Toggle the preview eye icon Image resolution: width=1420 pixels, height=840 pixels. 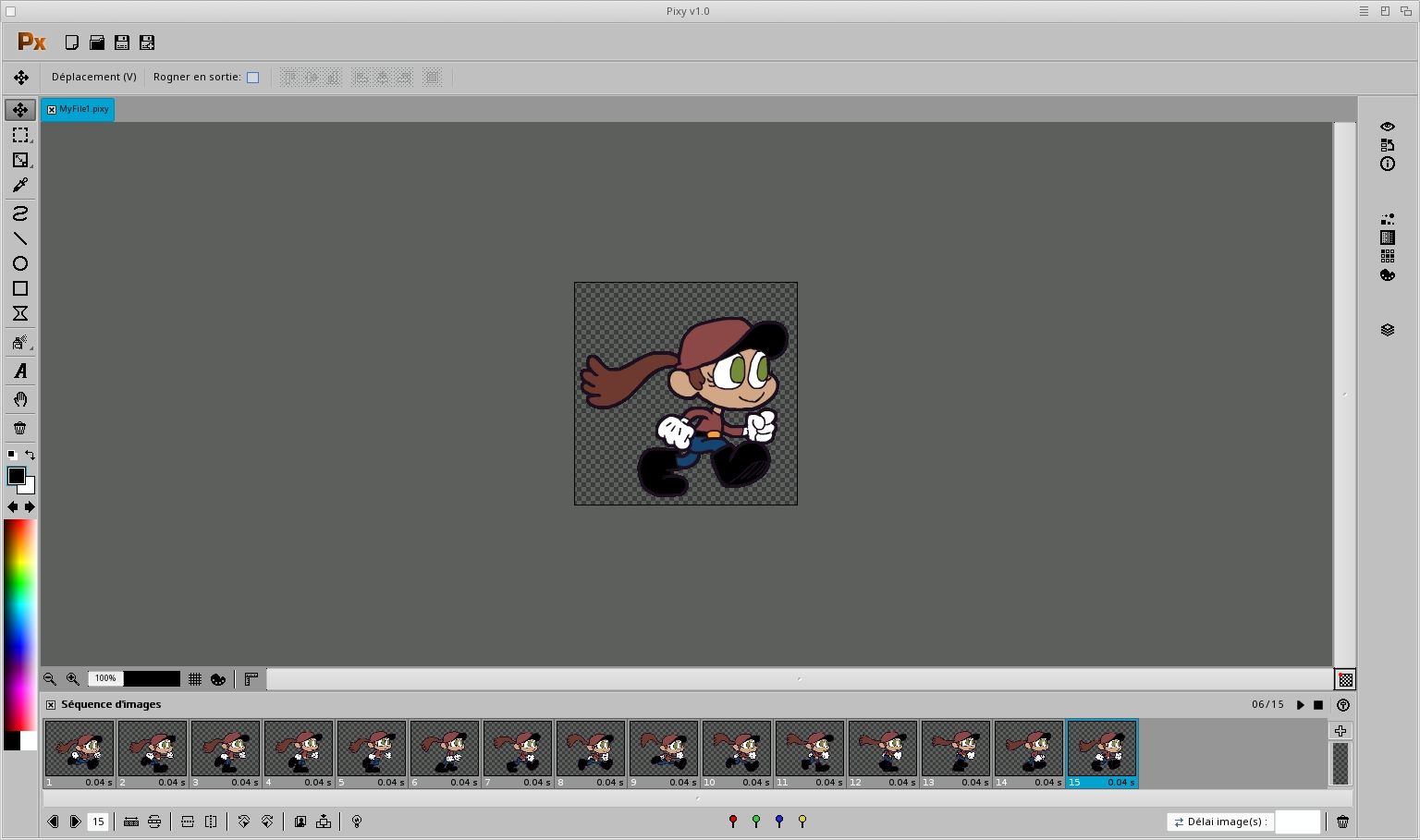click(1388, 127)
